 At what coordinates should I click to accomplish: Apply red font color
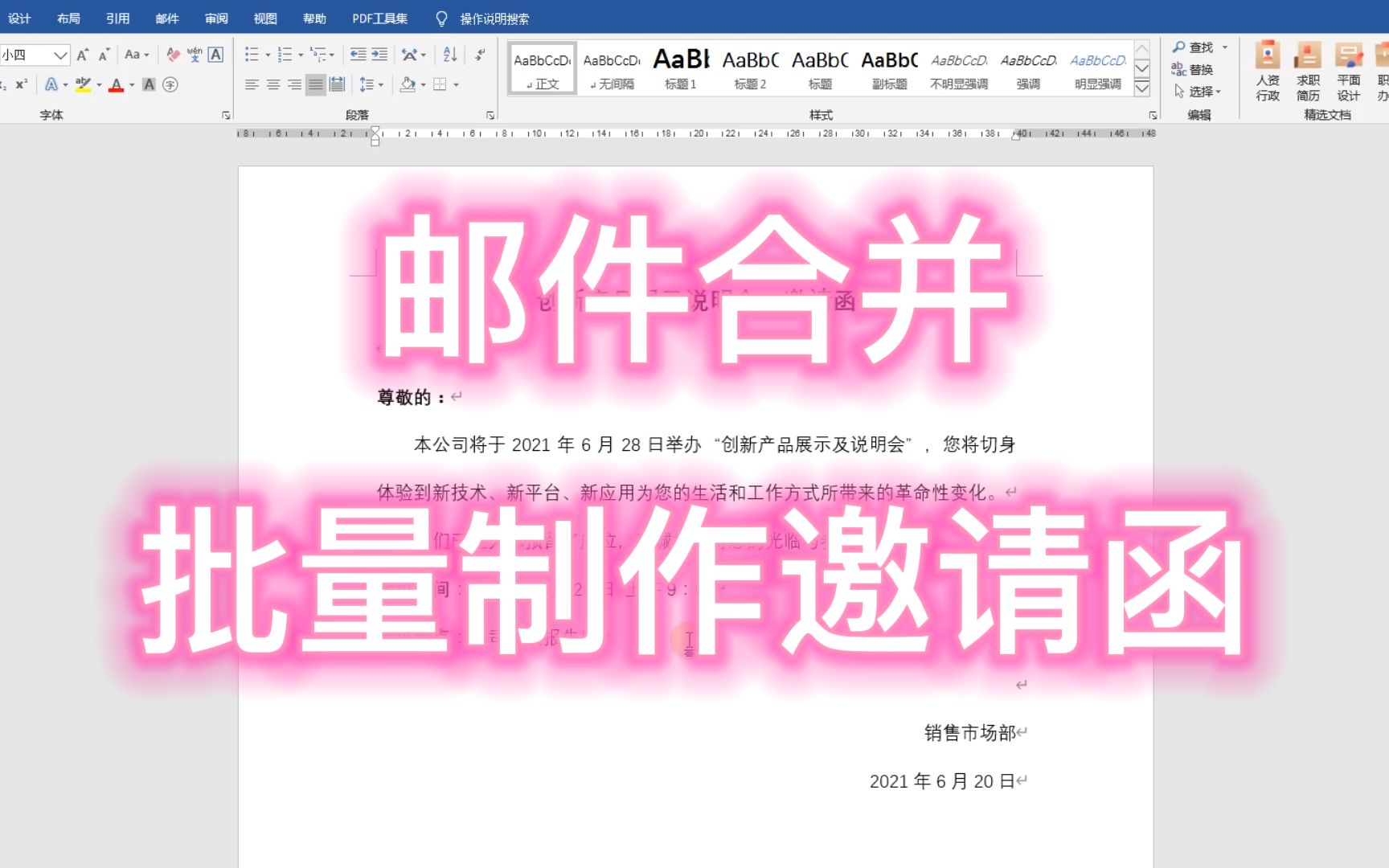[x=116, y=84]
